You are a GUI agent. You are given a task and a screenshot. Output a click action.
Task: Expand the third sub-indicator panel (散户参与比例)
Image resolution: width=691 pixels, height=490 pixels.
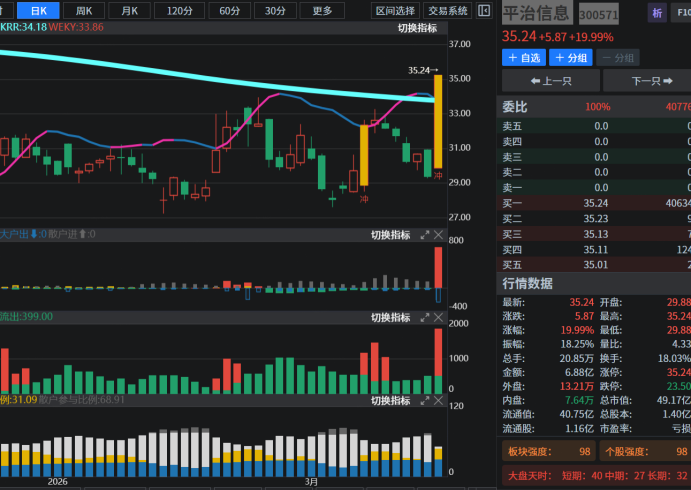423,400
